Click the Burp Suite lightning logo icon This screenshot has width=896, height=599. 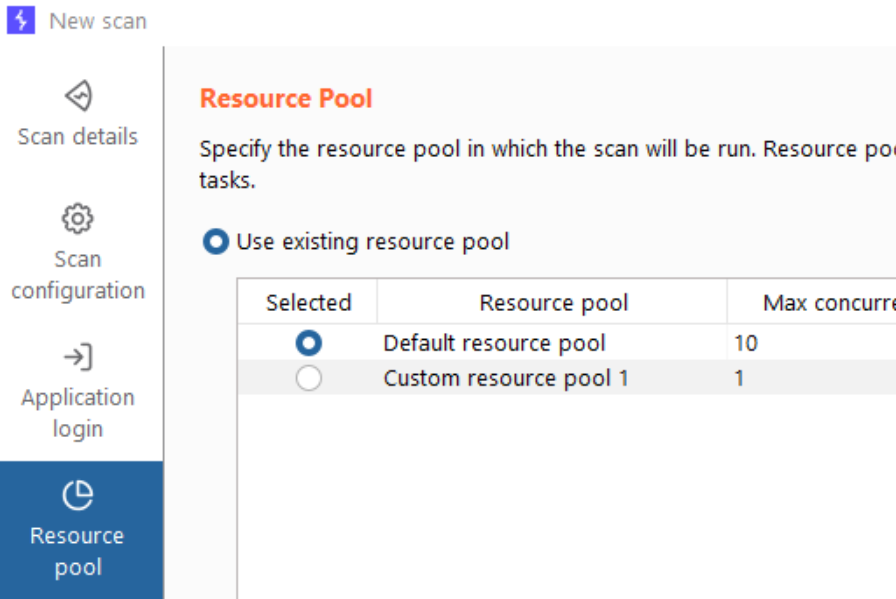pyautogui.click(x=21, y=20)
